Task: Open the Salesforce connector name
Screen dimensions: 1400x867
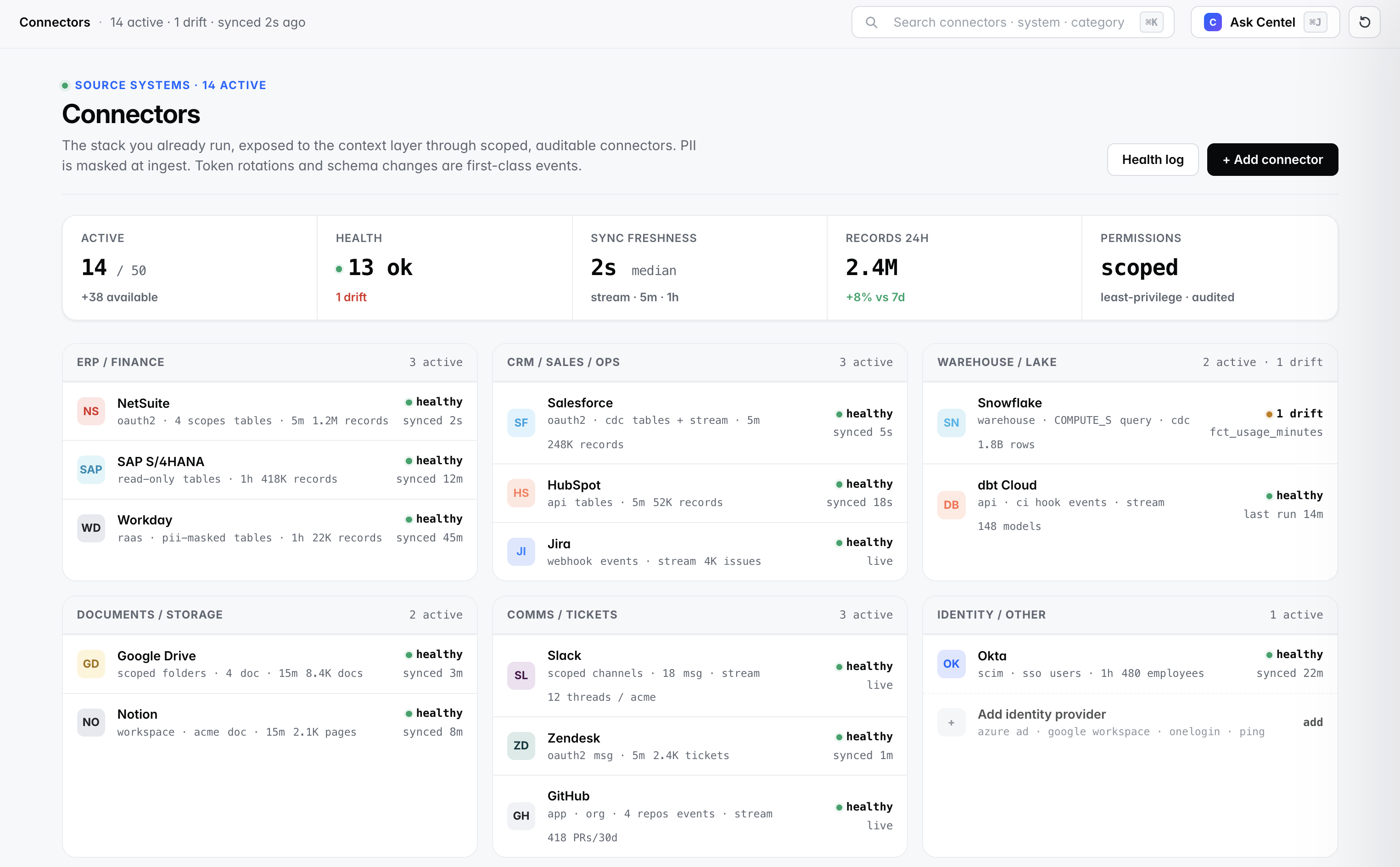Action: click(580, 403)
